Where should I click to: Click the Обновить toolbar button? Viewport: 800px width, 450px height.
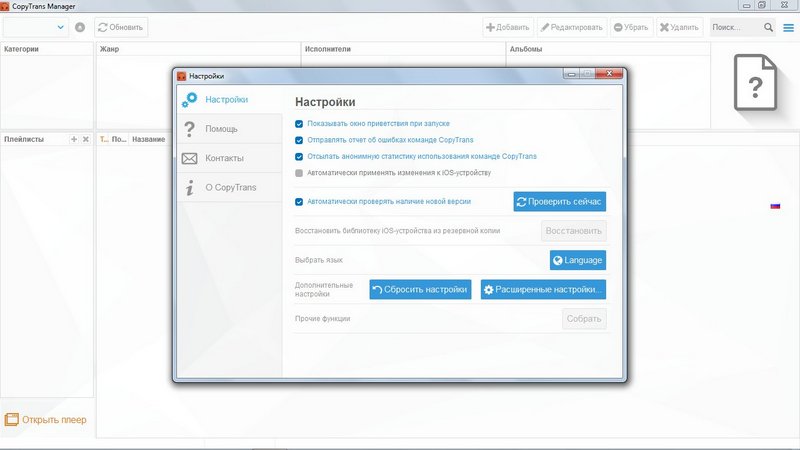click(121, 27)
